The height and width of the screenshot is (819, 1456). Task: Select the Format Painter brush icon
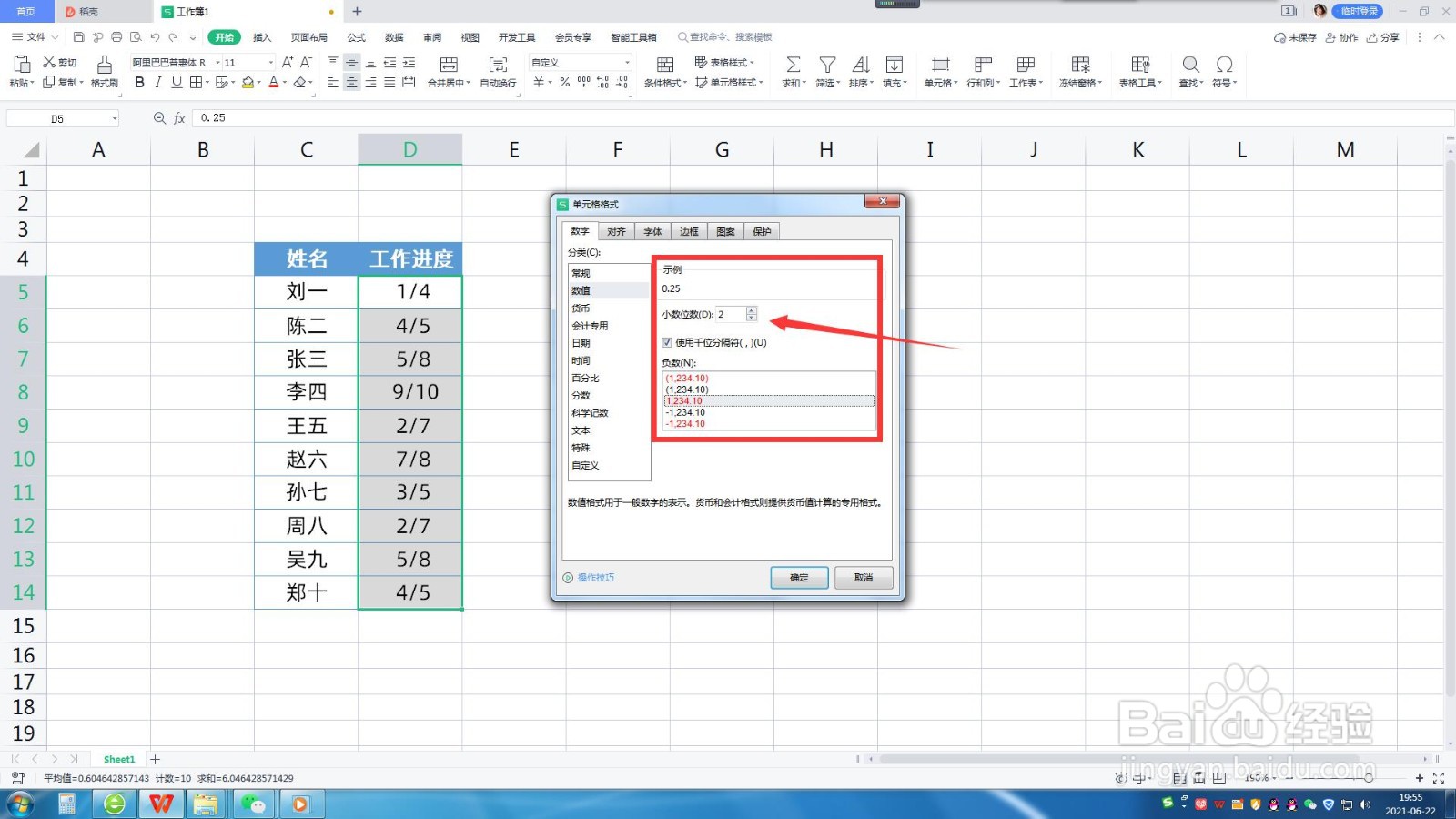tap(105, 65)
